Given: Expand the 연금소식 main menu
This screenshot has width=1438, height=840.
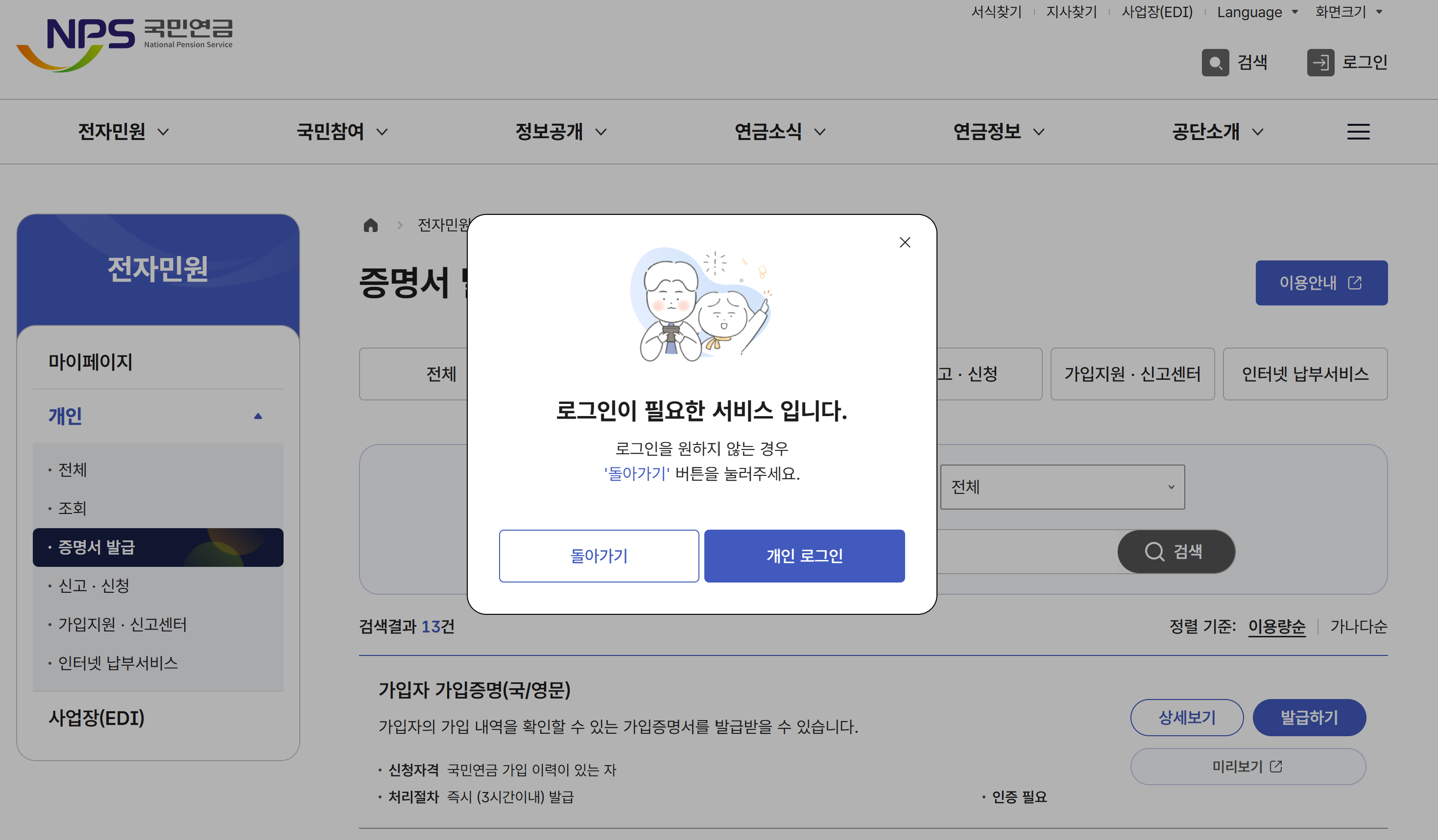Looking at the screenshot, I should click(x=779, y=132).
